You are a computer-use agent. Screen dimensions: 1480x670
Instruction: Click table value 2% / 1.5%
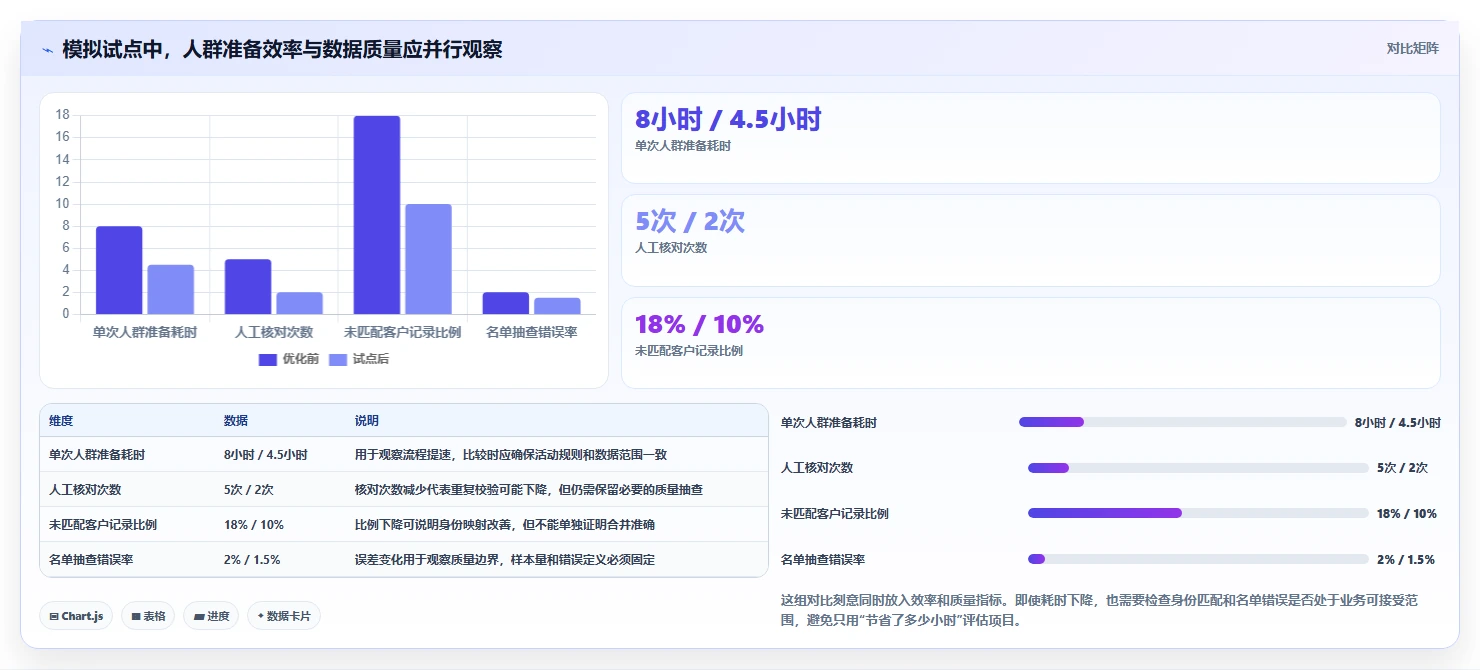(252, 560)
